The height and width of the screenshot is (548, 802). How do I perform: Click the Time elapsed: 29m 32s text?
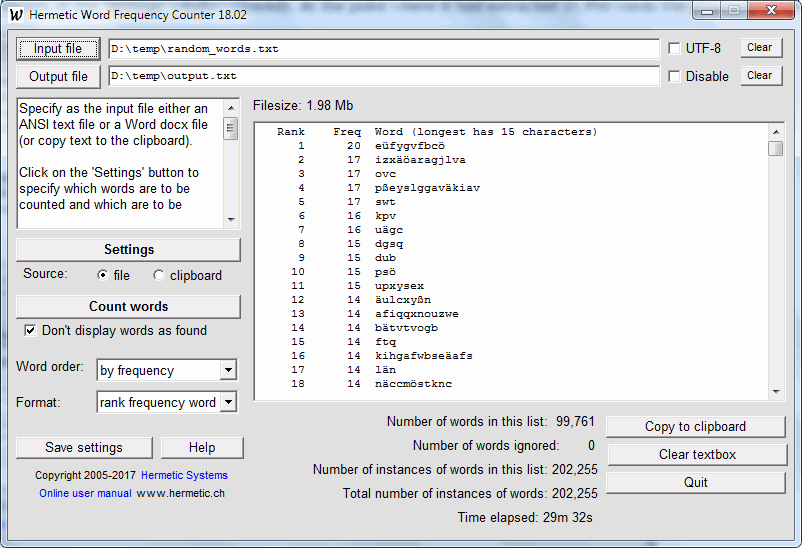525,518
